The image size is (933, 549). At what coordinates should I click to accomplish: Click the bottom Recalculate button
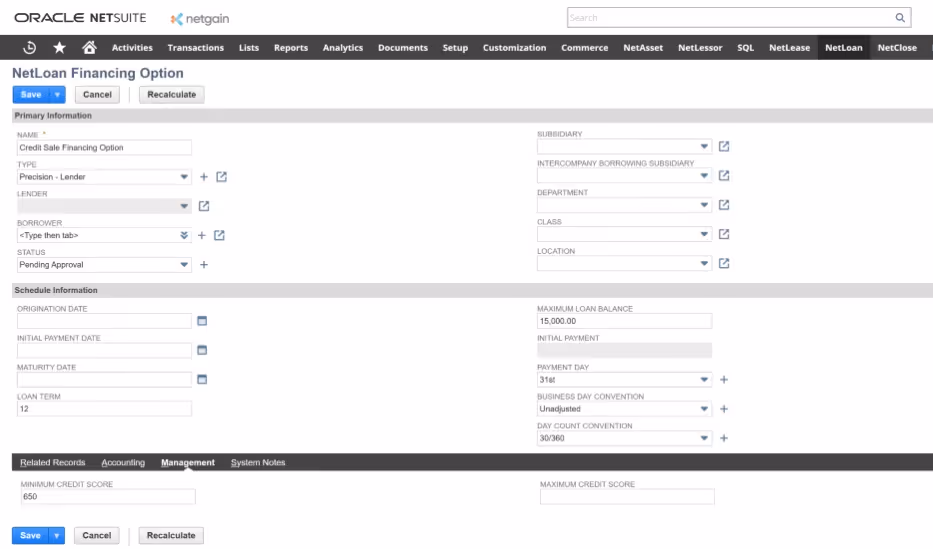pos(171,536)
